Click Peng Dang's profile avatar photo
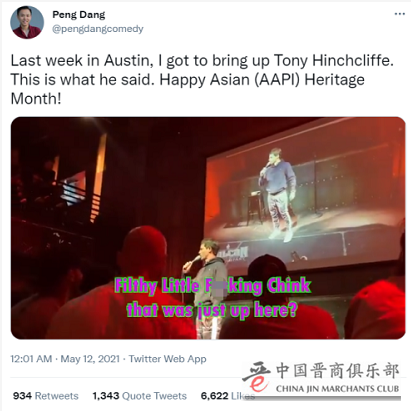This screenshot has width=411, height=411. (x=27, y=22)
